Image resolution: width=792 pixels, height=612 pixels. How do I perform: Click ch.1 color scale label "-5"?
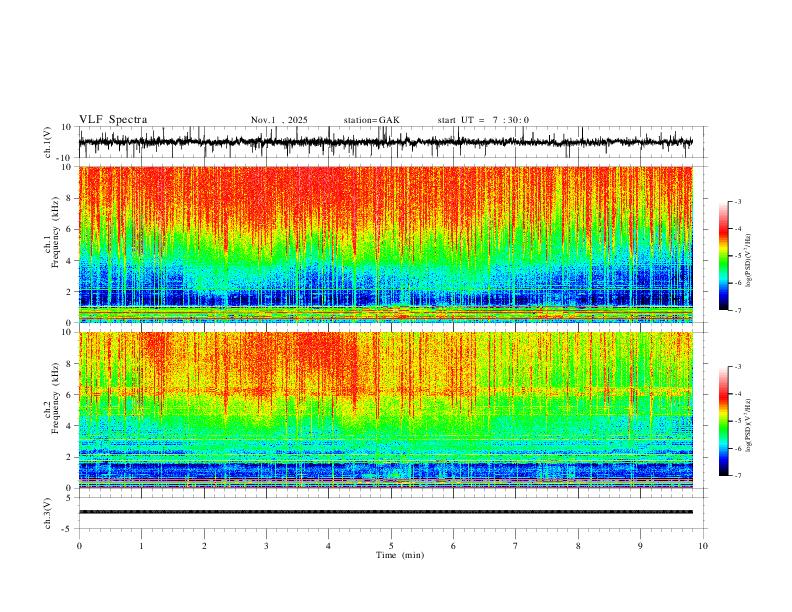[x=737, y=256]
